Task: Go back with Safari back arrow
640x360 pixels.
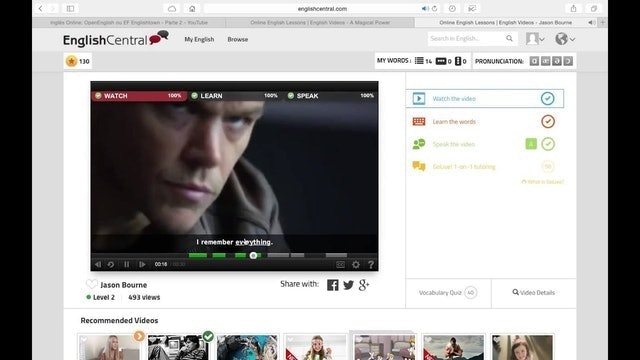Action: (40, 9)
